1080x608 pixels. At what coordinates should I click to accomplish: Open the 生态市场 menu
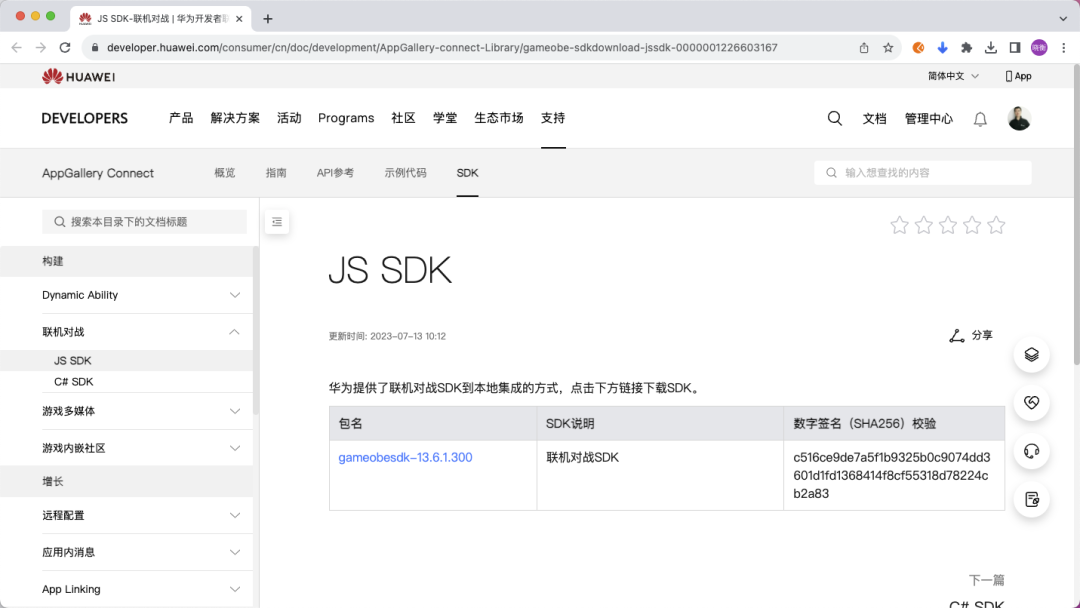click(499, 118)
